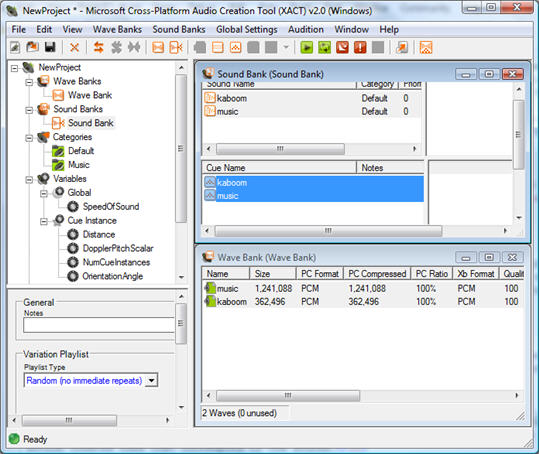Click the New Sound Bank toolbar icon
This screenshot has width=539, height=454.
click(176, 47)
